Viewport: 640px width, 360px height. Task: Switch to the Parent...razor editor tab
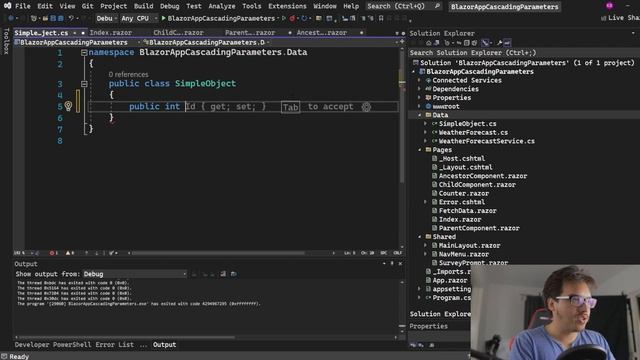coord(250,33)
